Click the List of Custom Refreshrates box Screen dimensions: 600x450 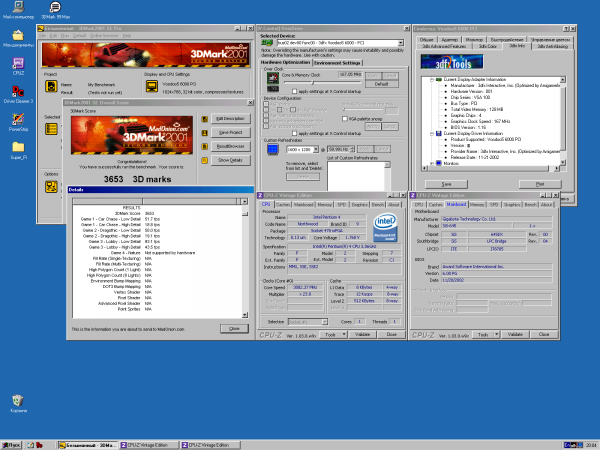(x=359, y=176)
